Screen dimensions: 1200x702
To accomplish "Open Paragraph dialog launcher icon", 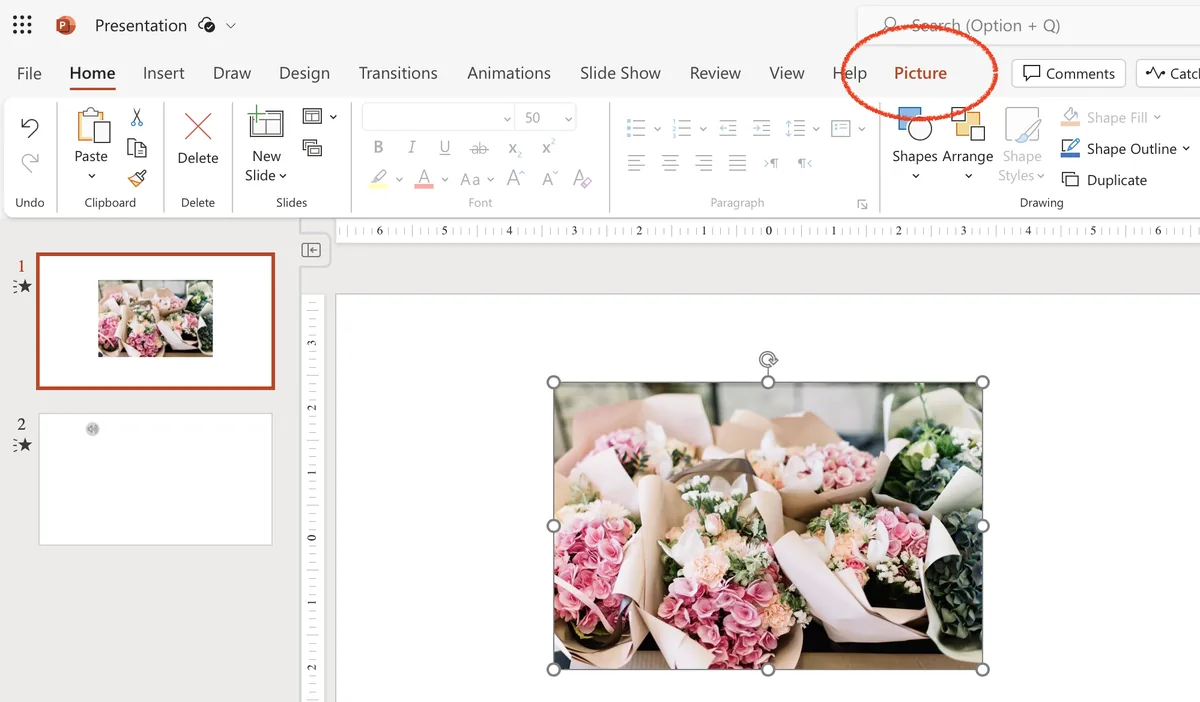I will 862,205.
